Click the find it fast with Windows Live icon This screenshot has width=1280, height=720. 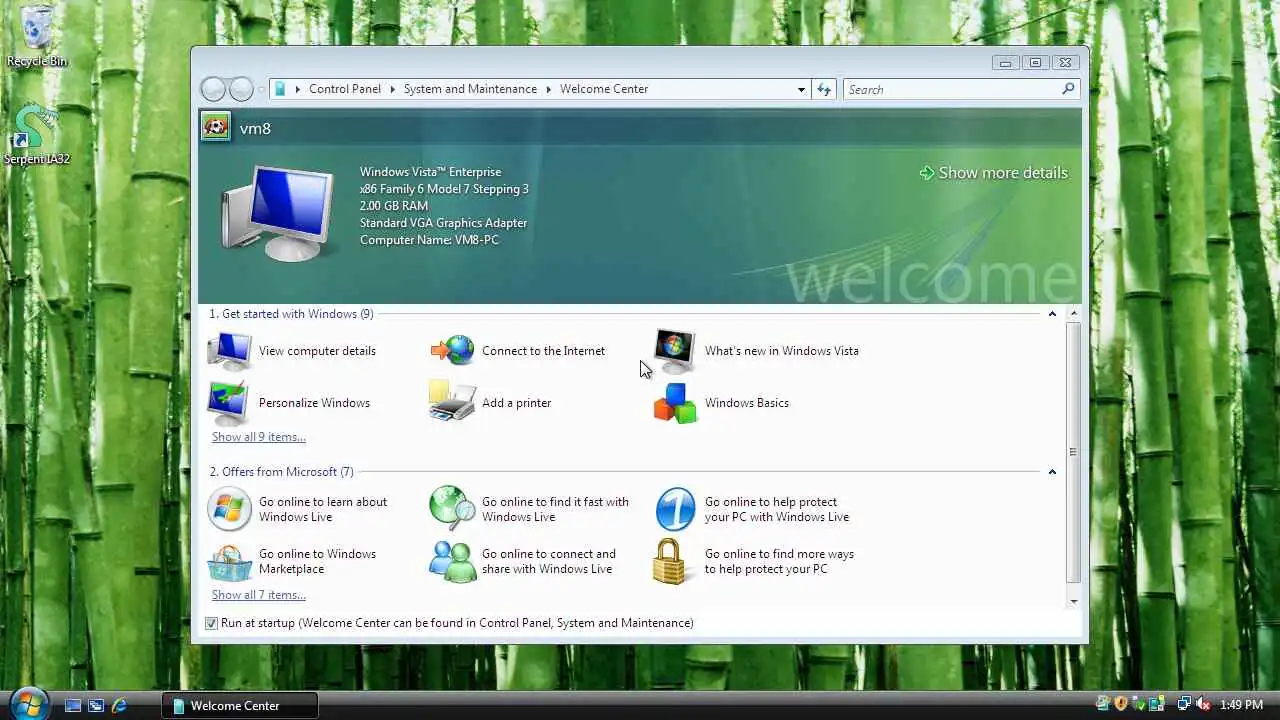(x=452, y=509)
